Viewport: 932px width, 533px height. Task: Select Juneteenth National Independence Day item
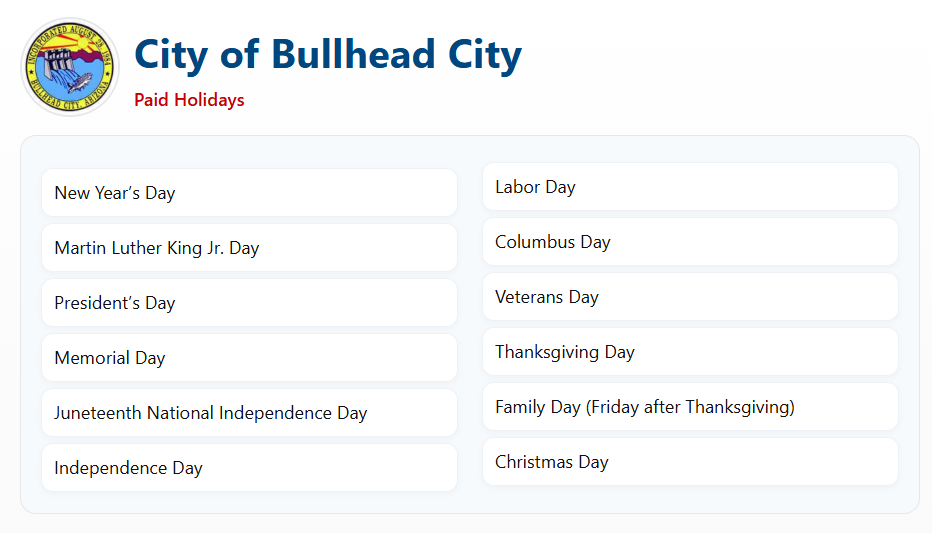(x=250, y=412)
